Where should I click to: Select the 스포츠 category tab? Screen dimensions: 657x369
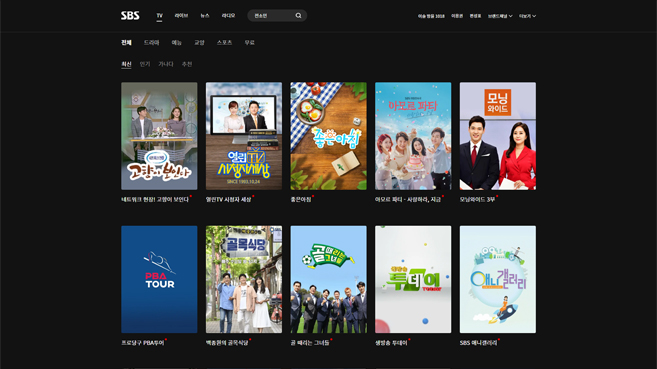[x=224, y=42]
